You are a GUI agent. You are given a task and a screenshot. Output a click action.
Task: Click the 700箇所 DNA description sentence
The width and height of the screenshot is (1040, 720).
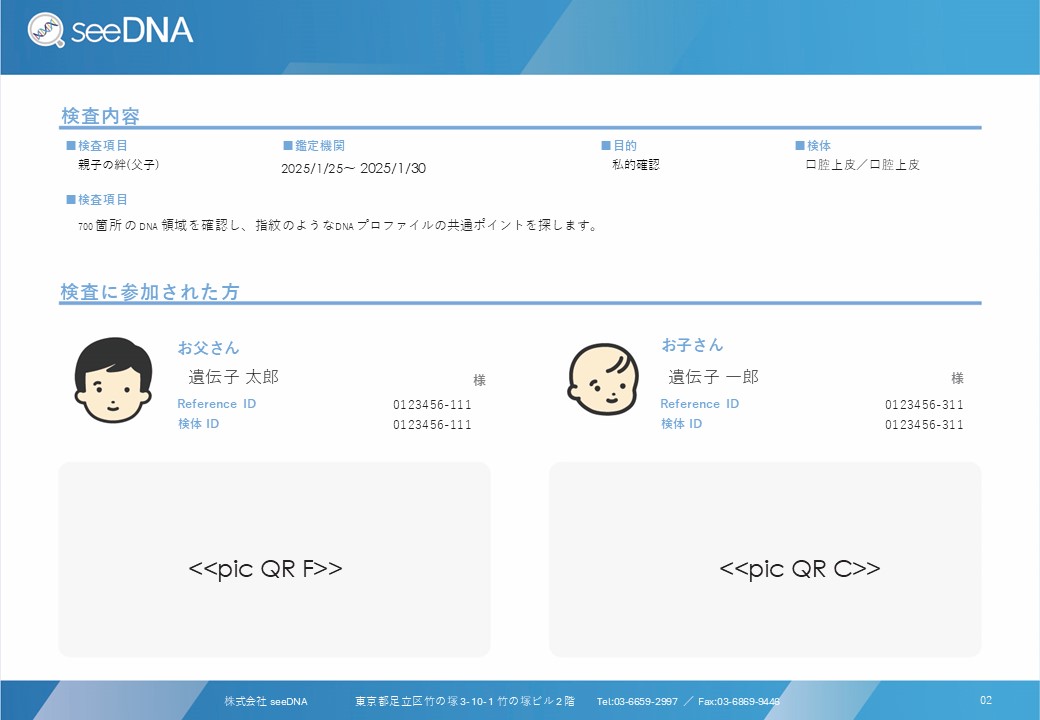(338, 226)
